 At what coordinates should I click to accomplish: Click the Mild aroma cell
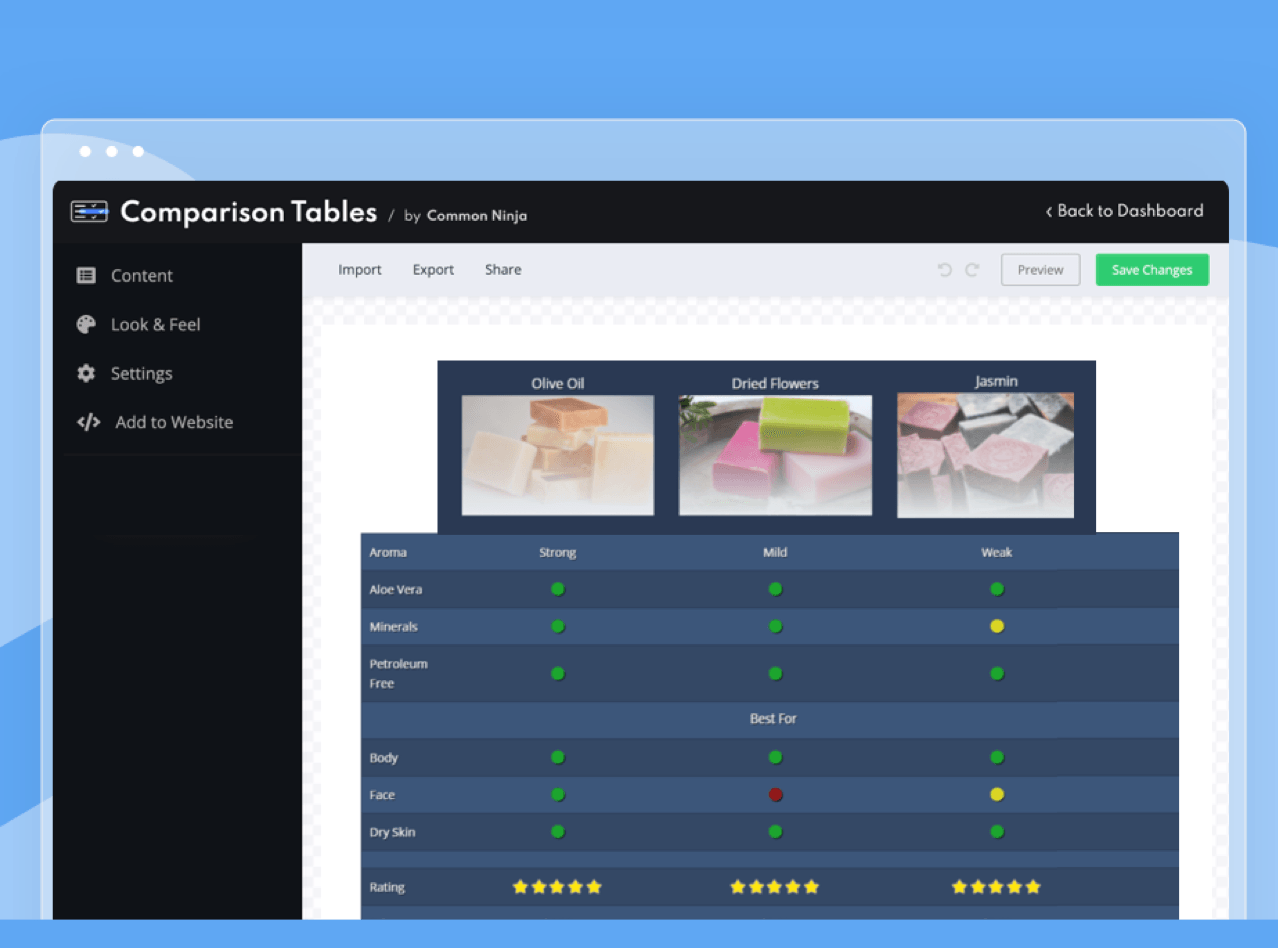click(x=775, y=552)
